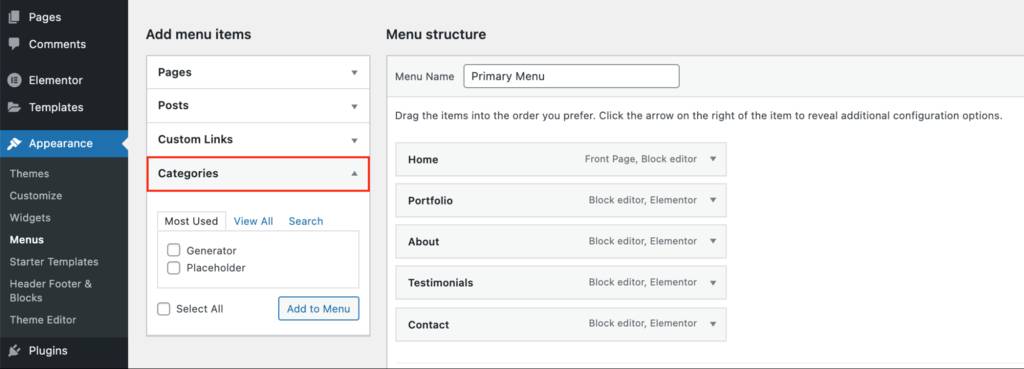Switch to the Search tab
Image resolution: width=1024 pixels, height=369 pixels.
coord(306,221)
